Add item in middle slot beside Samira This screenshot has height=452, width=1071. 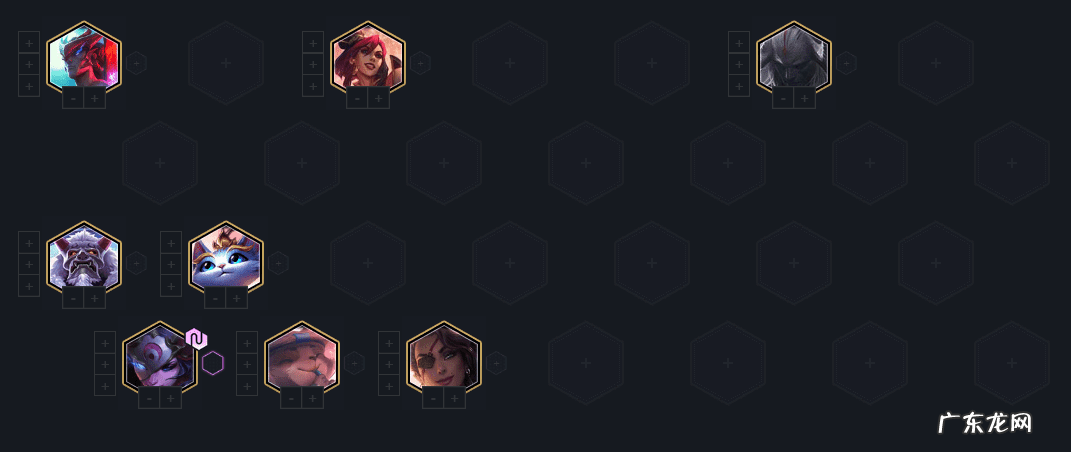tap(389, 365)
